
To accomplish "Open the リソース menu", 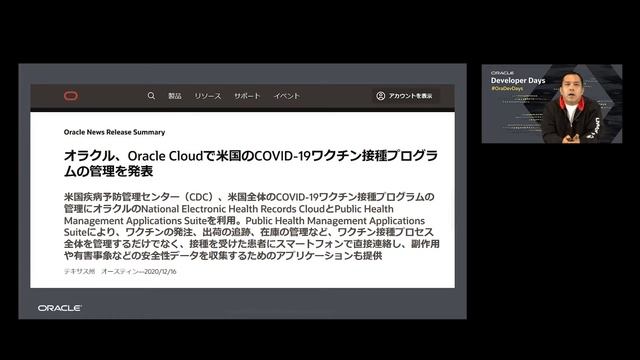I will [208, 96].
